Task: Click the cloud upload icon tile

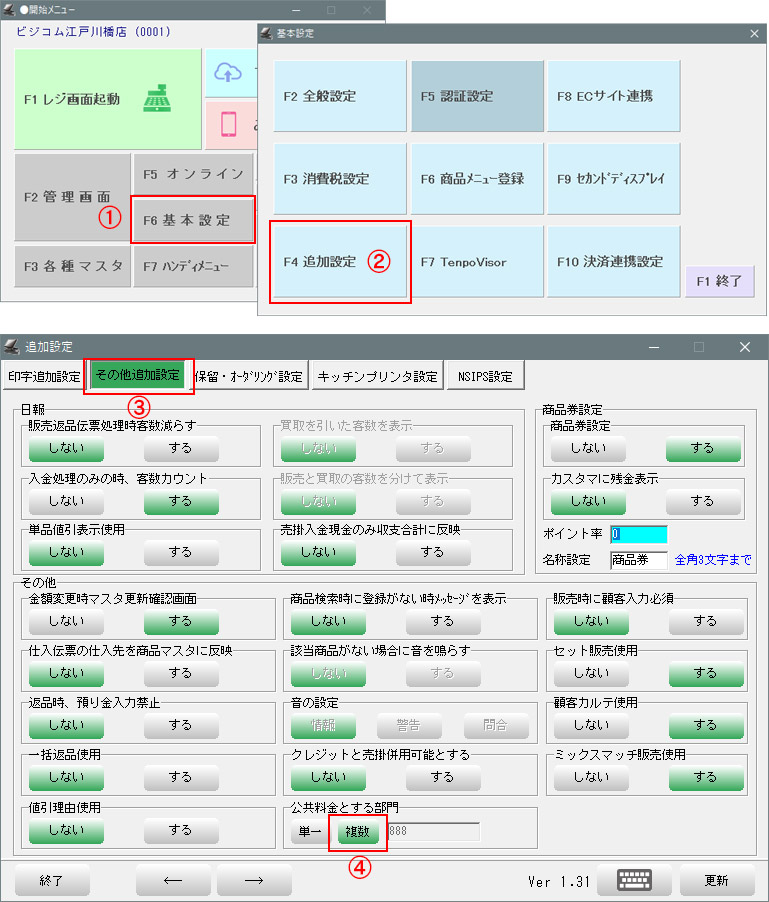Action: click(230, 73)
